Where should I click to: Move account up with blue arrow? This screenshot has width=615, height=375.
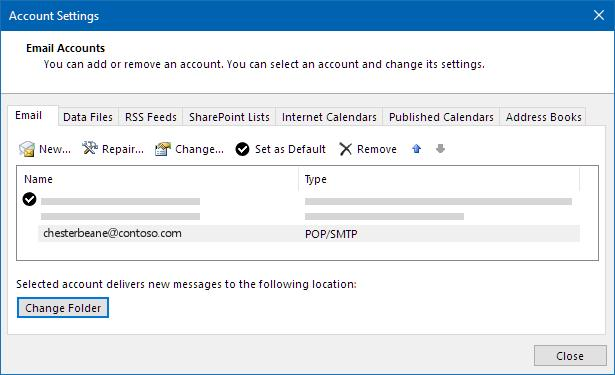[x=417, y=149]
